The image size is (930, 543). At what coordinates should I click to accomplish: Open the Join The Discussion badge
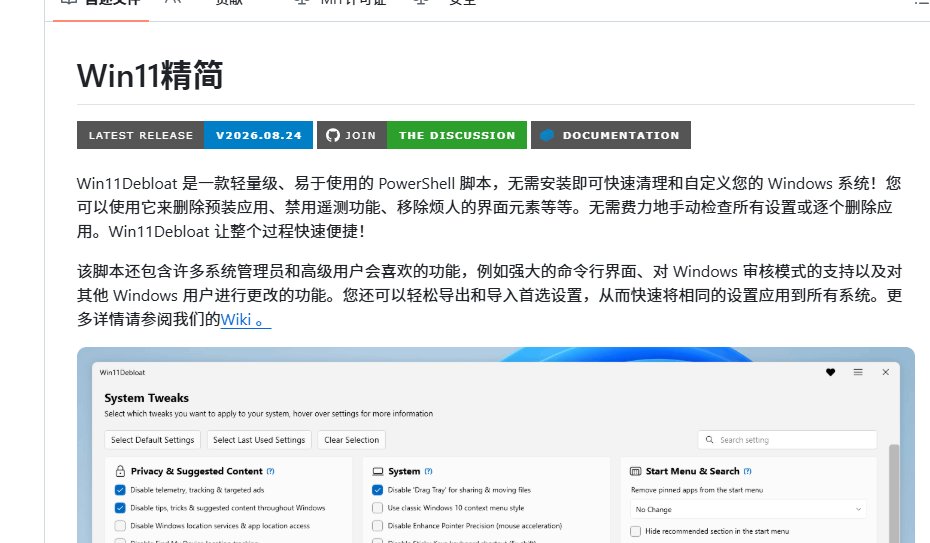[422, 135]
